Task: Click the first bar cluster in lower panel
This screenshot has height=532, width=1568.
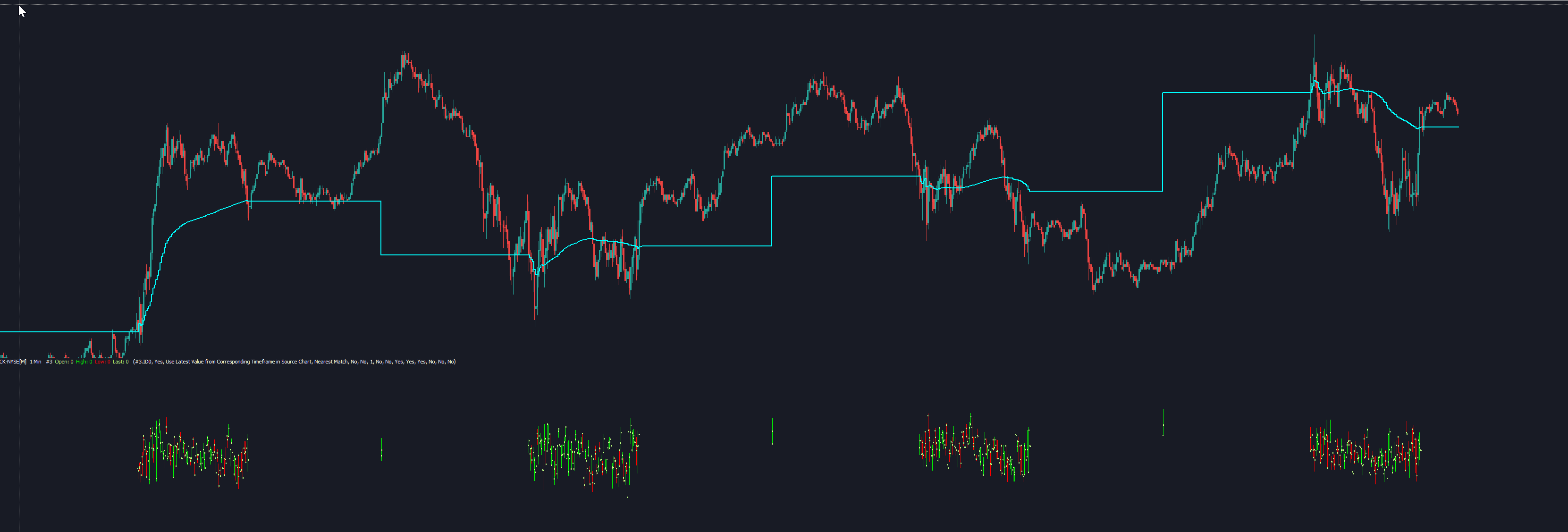Action: tap(194, 453)
